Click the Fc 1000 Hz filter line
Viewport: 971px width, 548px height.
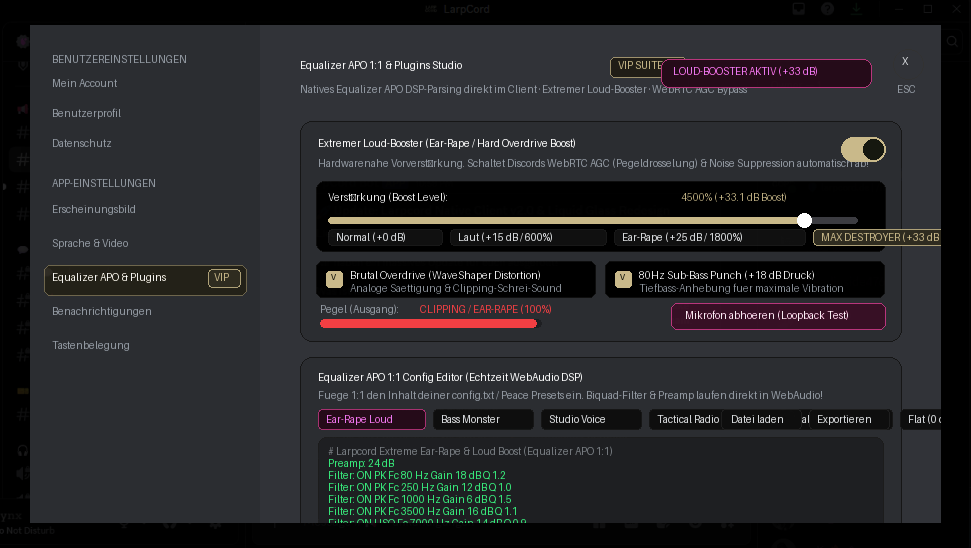tap(420, 499)
